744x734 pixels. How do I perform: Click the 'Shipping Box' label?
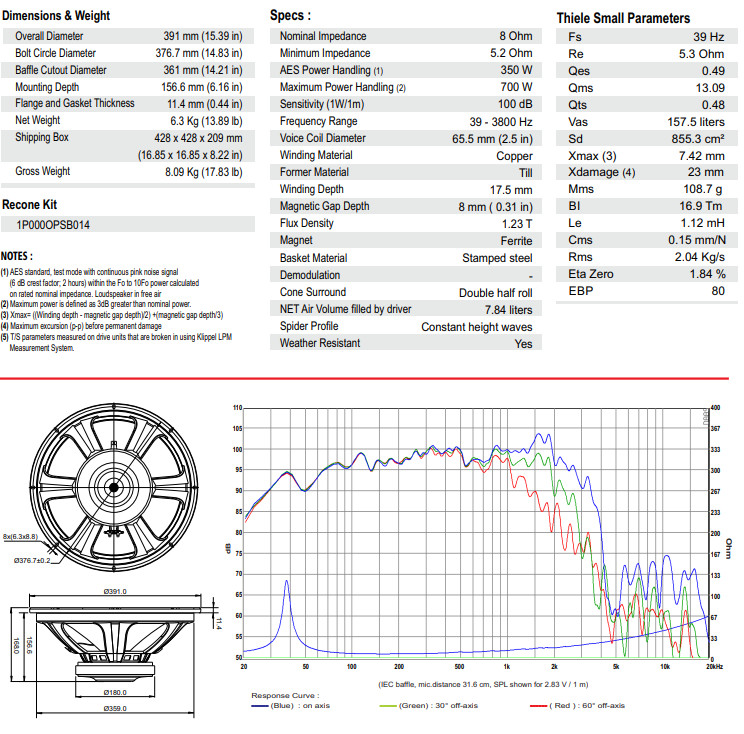point(42,138)
